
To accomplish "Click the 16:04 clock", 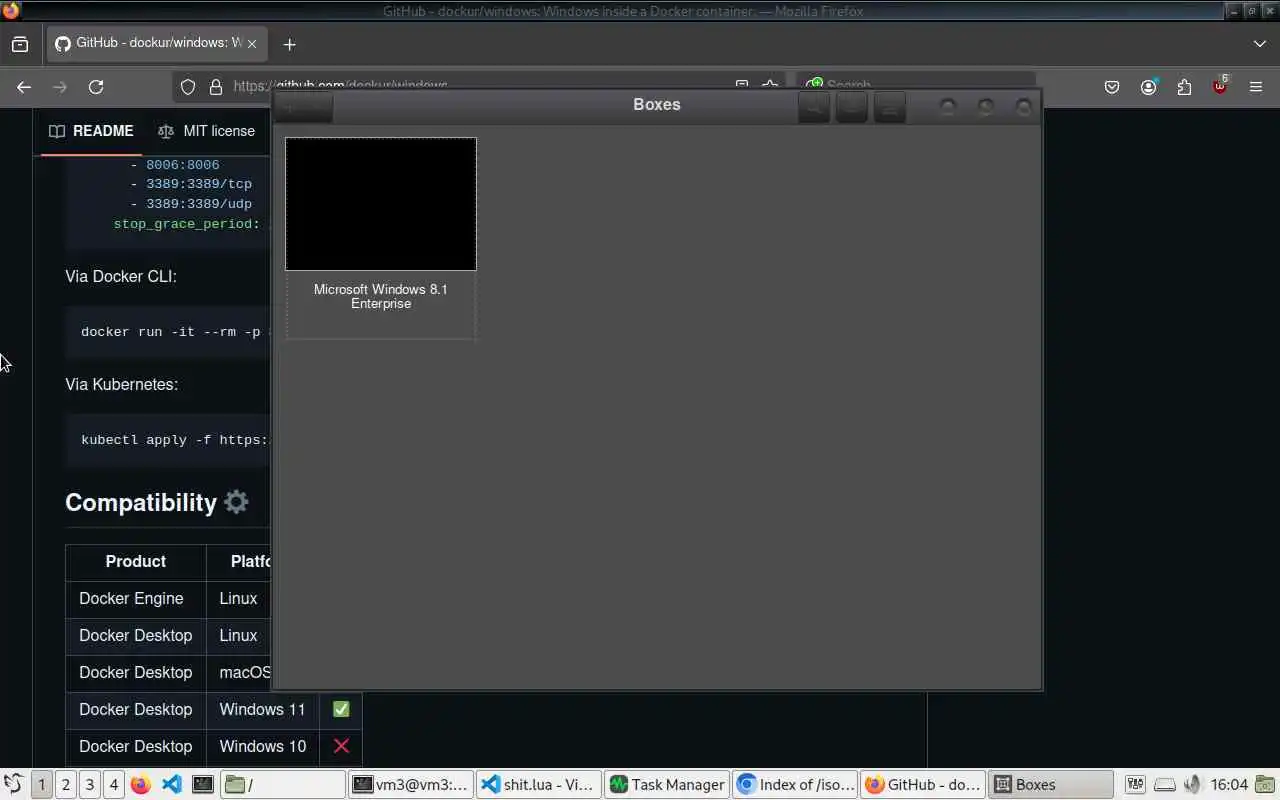I will click(x=1229, y=785).
